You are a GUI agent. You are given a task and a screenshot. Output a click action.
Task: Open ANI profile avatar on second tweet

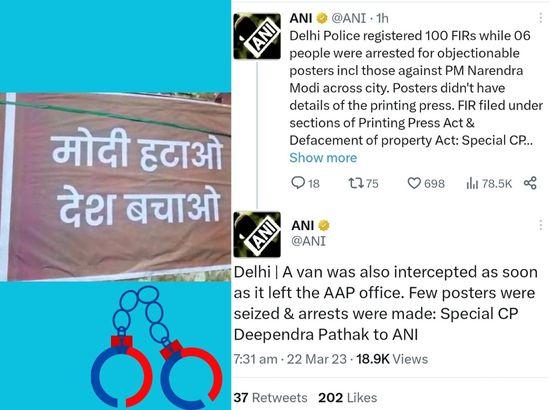257,234
